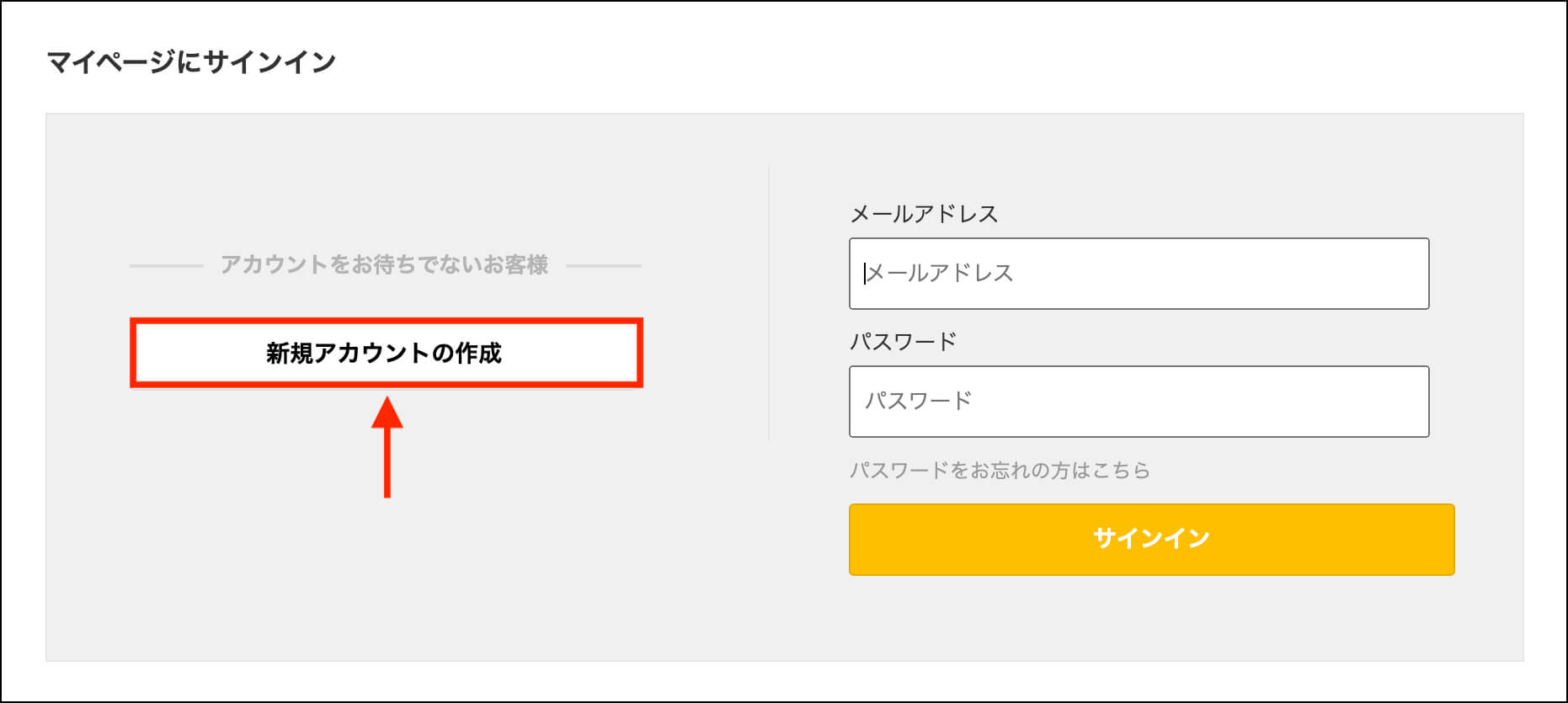Click the アカウントをお持ちでないお客様 caption text
The image size is (1568, 703).
pyautogui.click(x=385, y=264)
